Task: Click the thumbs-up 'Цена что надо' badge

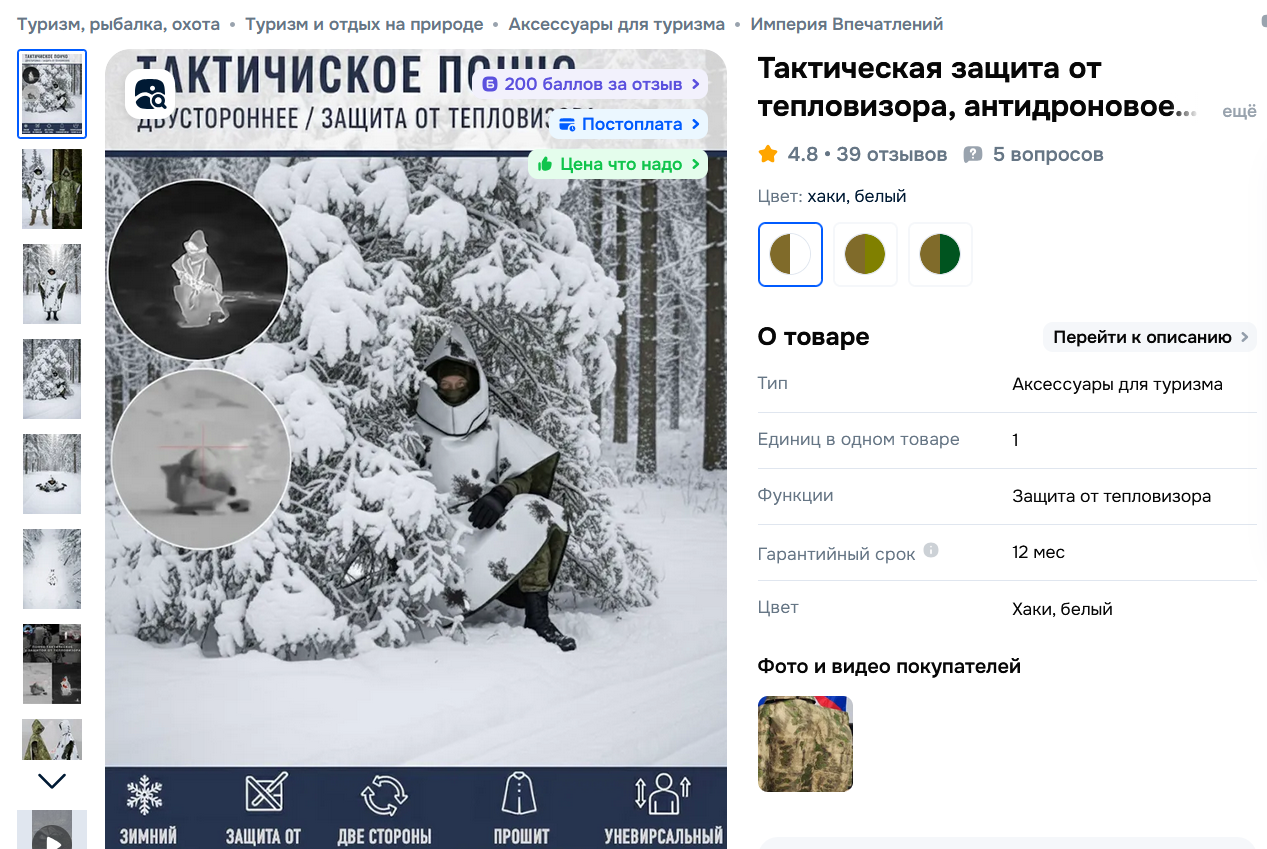Action: (617, 164)
